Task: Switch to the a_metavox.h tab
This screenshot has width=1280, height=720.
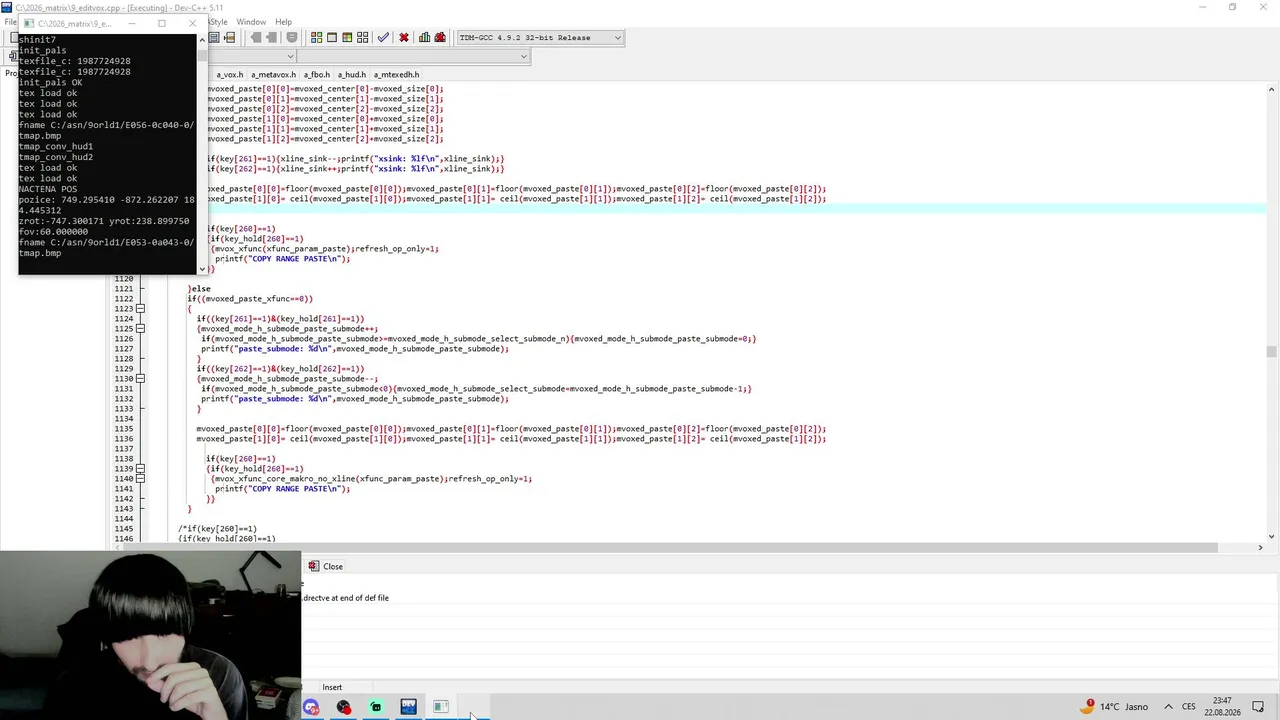Action: (x=273, y=75)
